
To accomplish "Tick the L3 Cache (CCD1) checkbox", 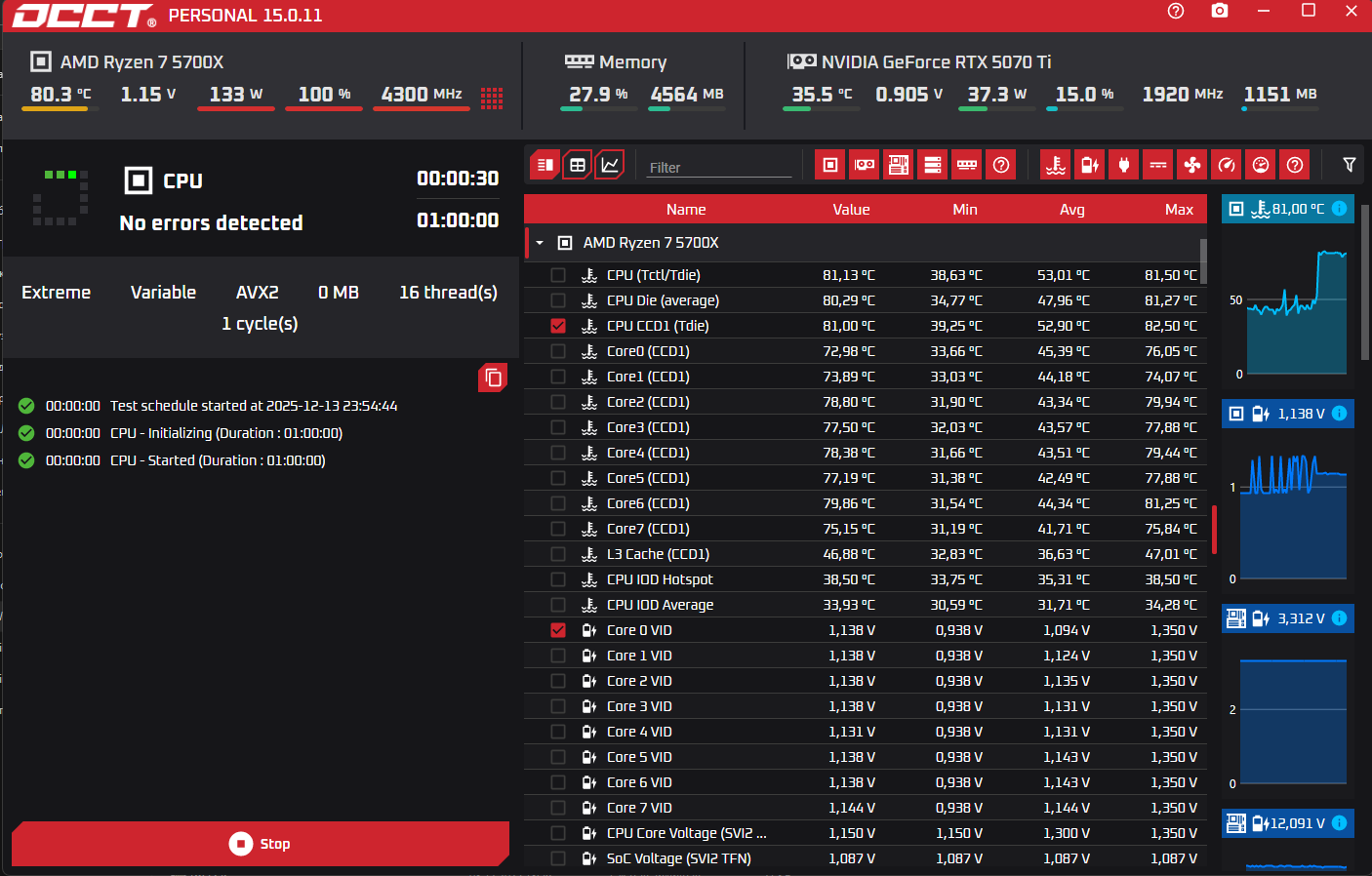I will [558, 554].
